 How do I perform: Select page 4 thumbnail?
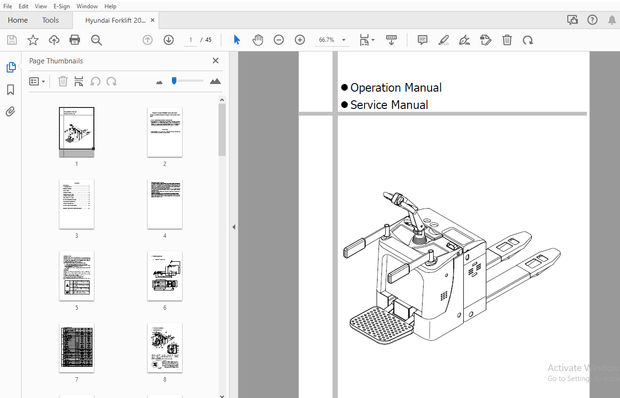(x=165, y=204)
